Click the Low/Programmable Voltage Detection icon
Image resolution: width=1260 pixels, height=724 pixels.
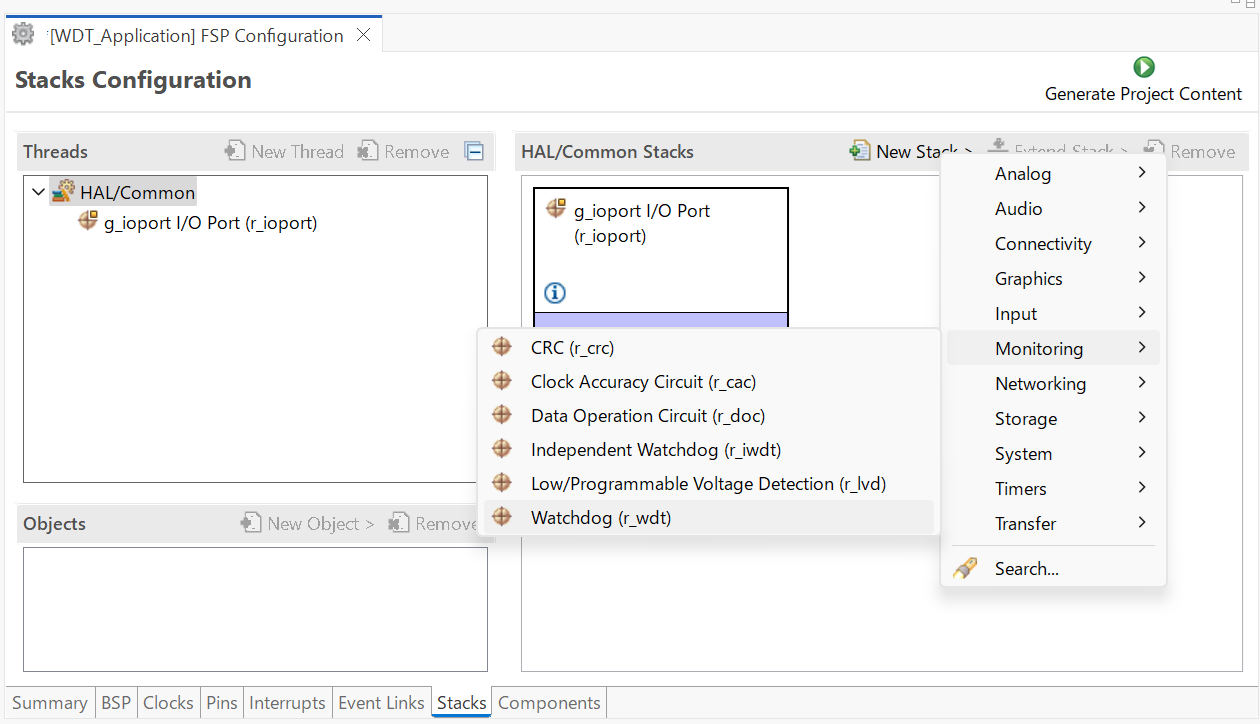click(x=502, y=484)
